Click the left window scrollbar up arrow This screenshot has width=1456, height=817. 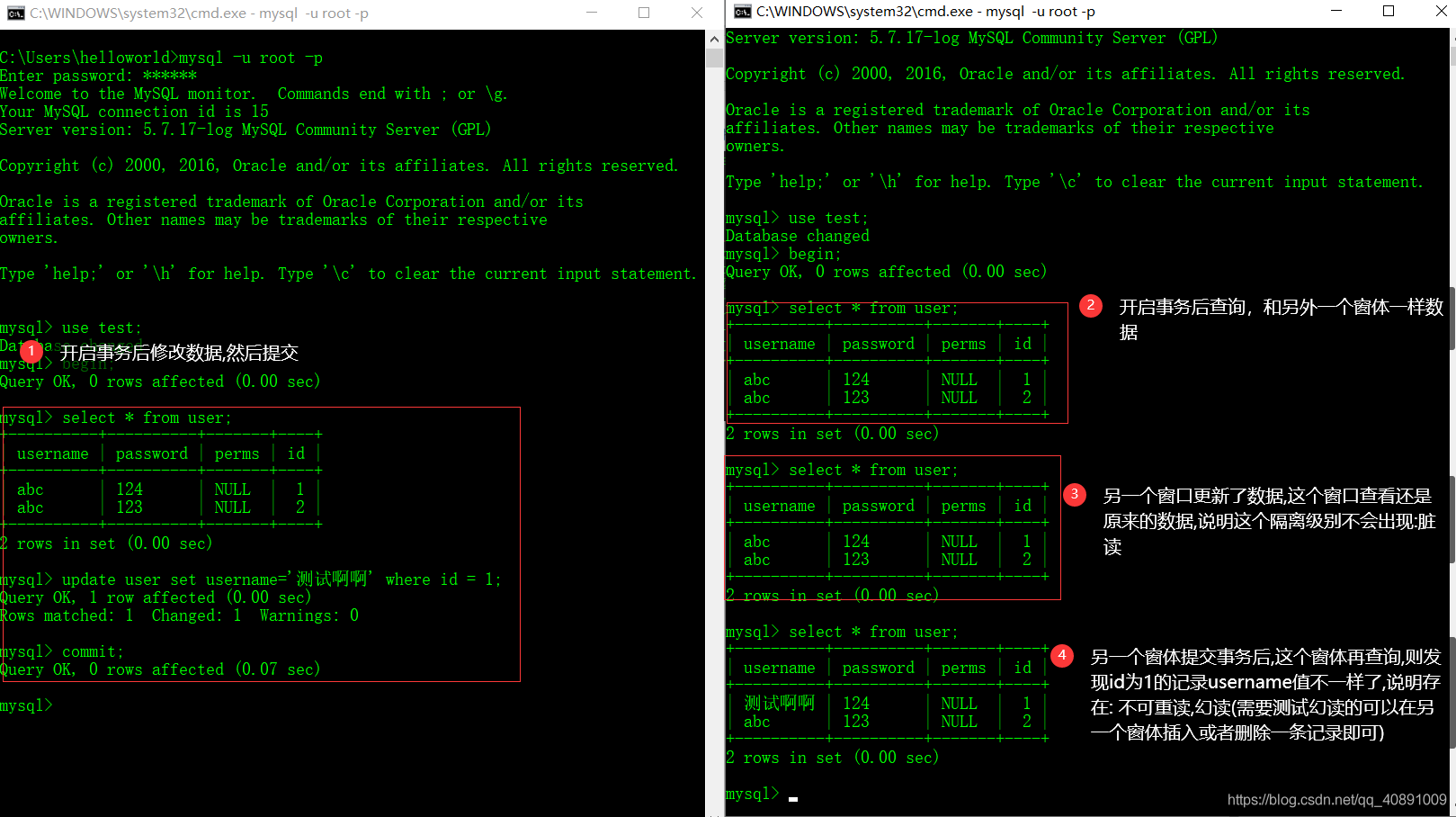pos(715,40)
